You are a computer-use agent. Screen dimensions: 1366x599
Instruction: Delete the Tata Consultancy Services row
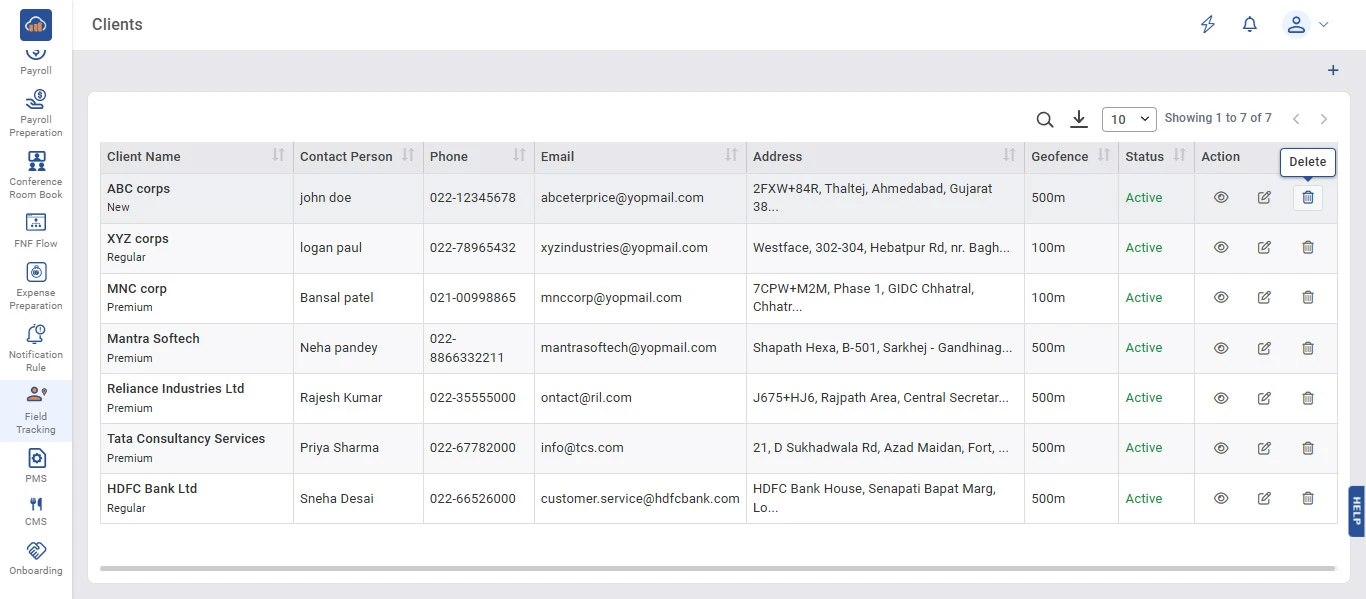point(1307,448)
